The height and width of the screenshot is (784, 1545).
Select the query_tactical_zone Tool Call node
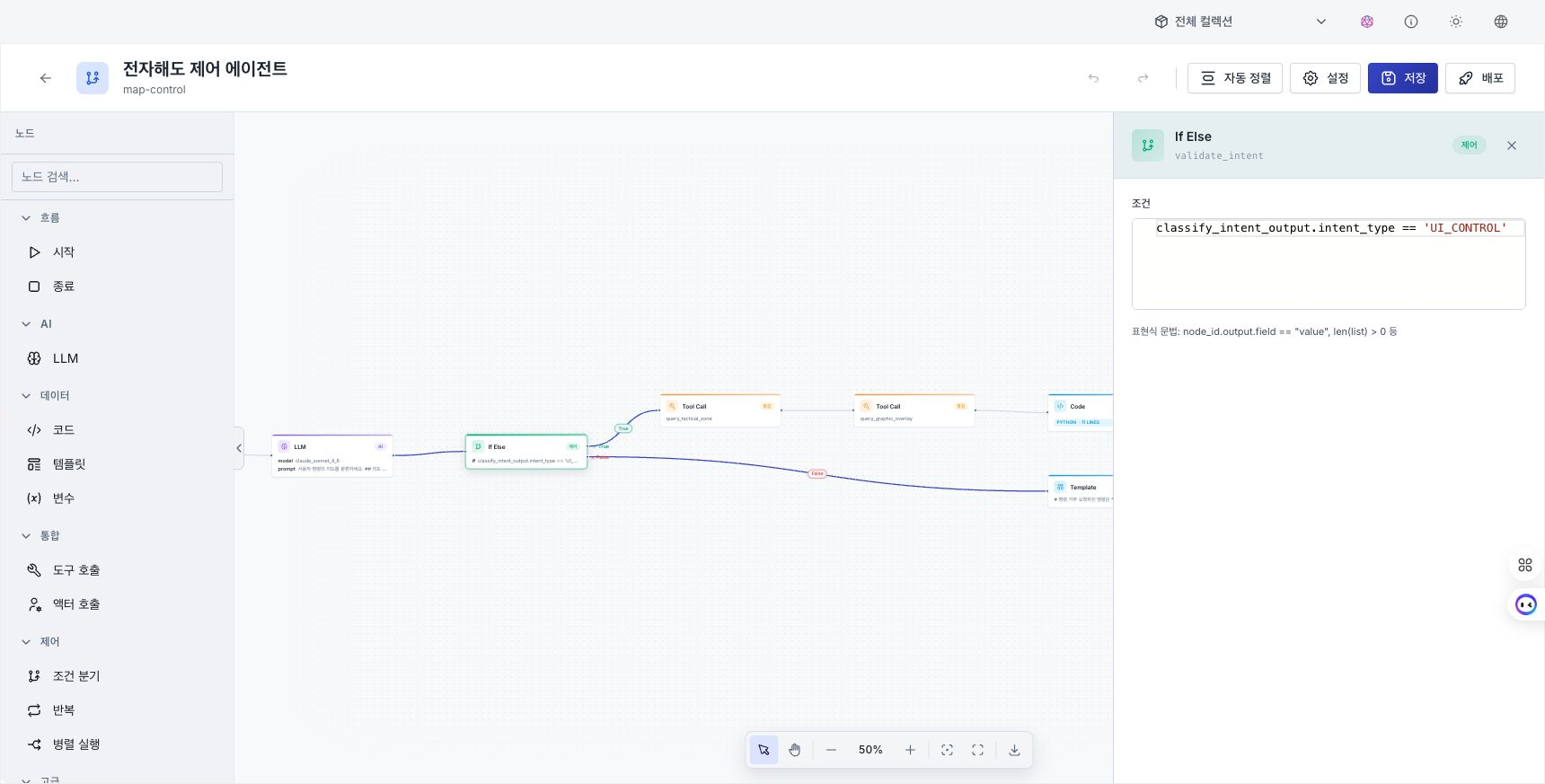(x=720, y=410)
